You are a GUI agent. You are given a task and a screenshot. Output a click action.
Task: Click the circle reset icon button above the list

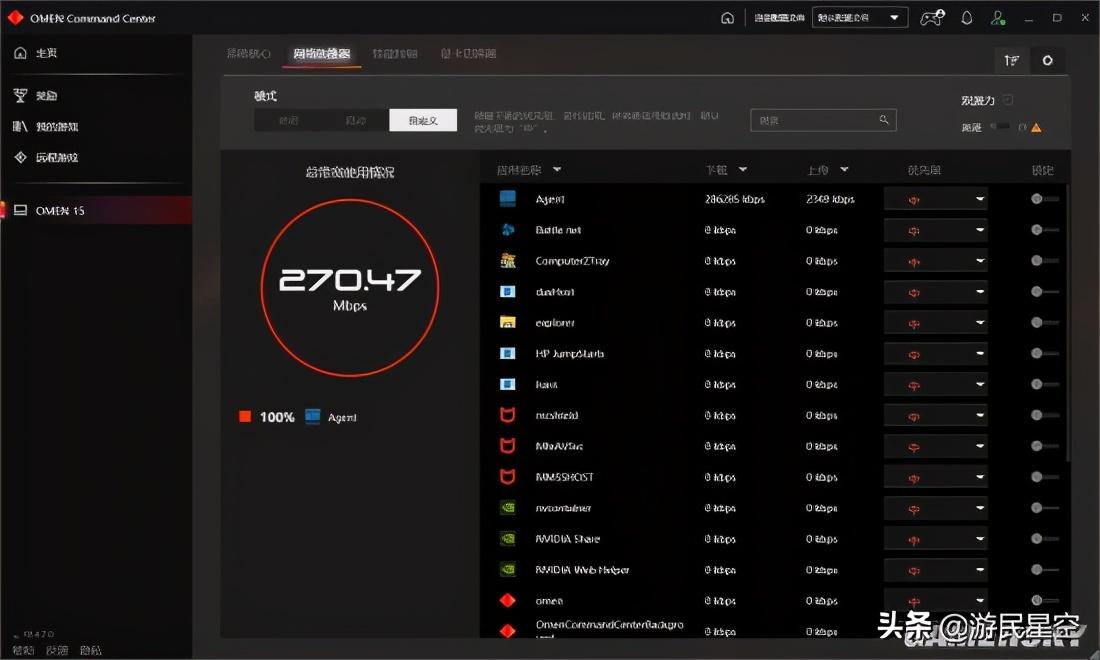pos(1047,60)
